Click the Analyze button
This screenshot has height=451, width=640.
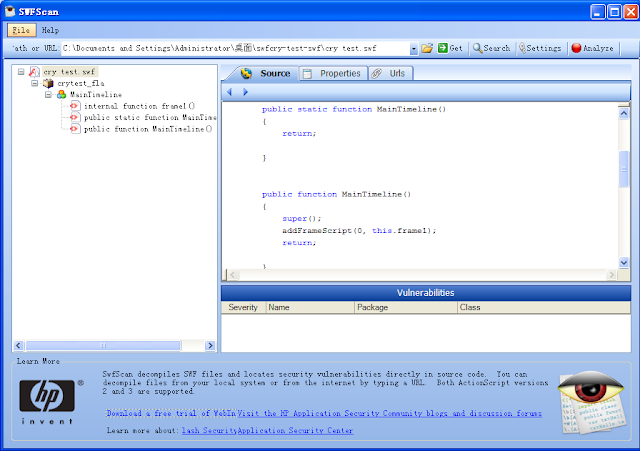(x=593, y=48)
